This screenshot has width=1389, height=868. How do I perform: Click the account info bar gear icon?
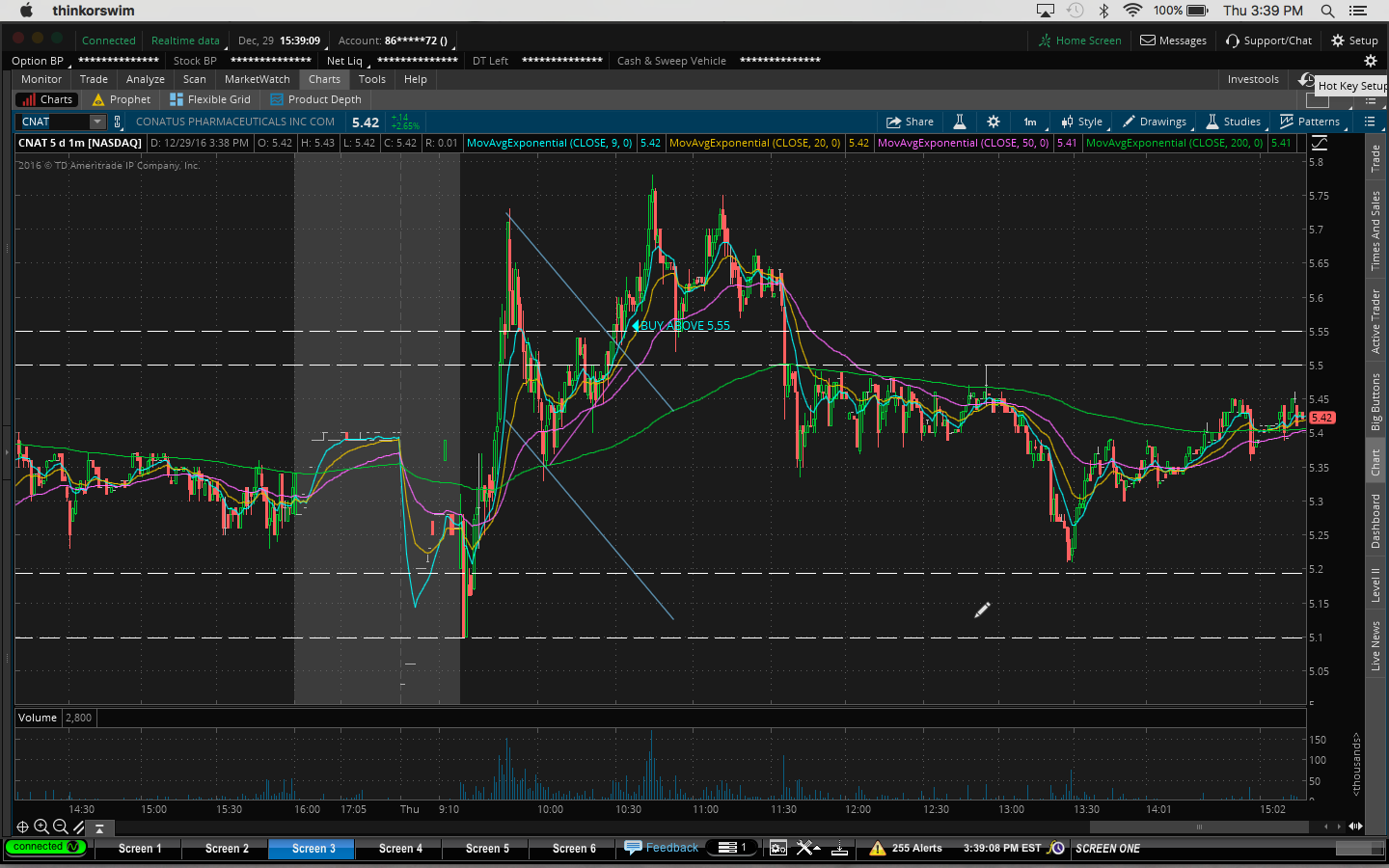(x=1370, y=61)
